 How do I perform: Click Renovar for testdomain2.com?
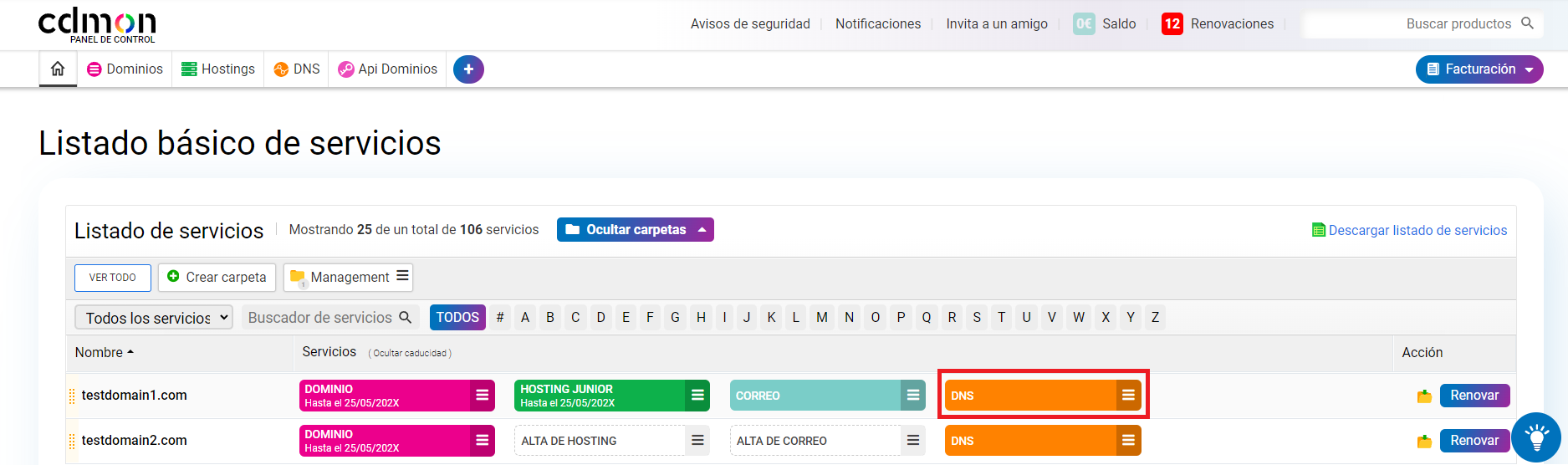point(1474,441)
